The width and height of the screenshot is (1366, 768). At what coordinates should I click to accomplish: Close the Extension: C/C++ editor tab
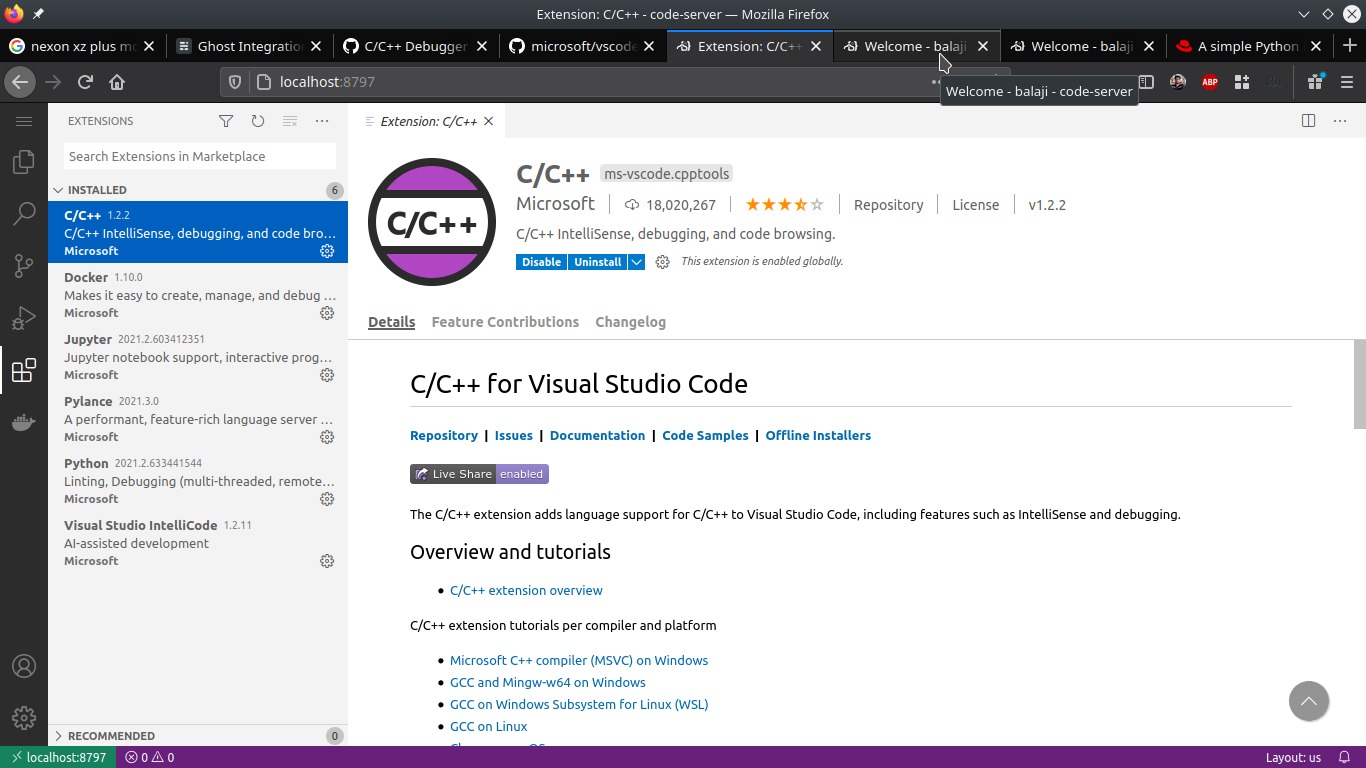(x=489, y=121)
